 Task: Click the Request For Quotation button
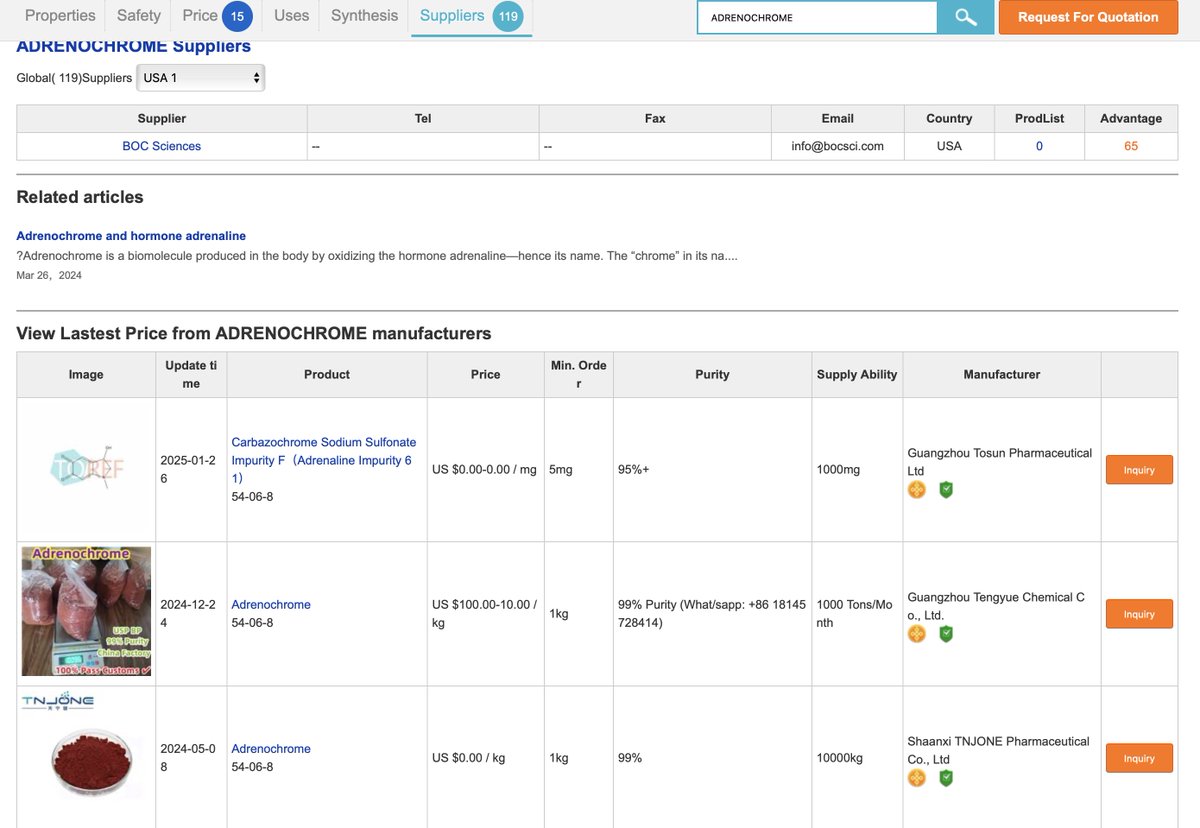[1088, 17]
